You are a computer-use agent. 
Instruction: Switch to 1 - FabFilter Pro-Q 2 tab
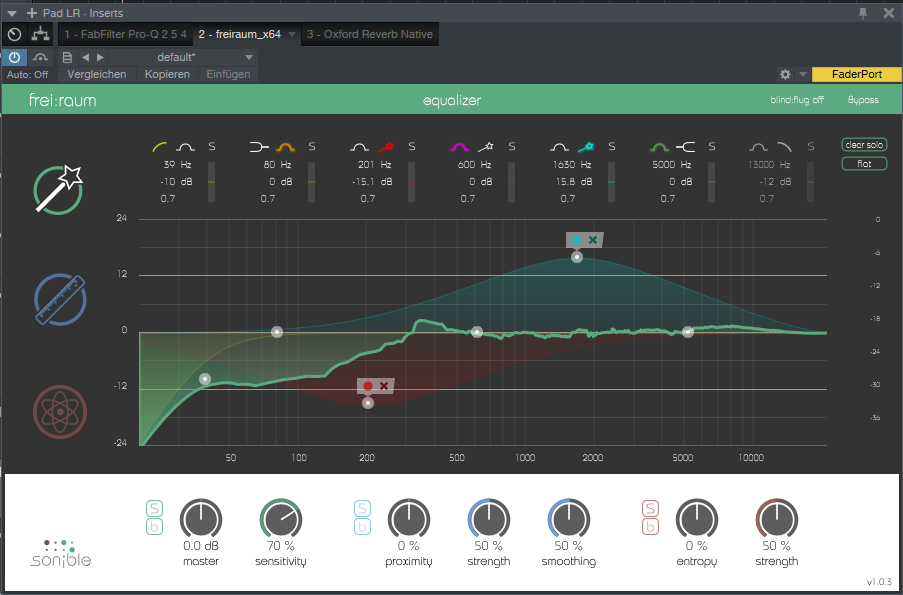click(126, 35)
